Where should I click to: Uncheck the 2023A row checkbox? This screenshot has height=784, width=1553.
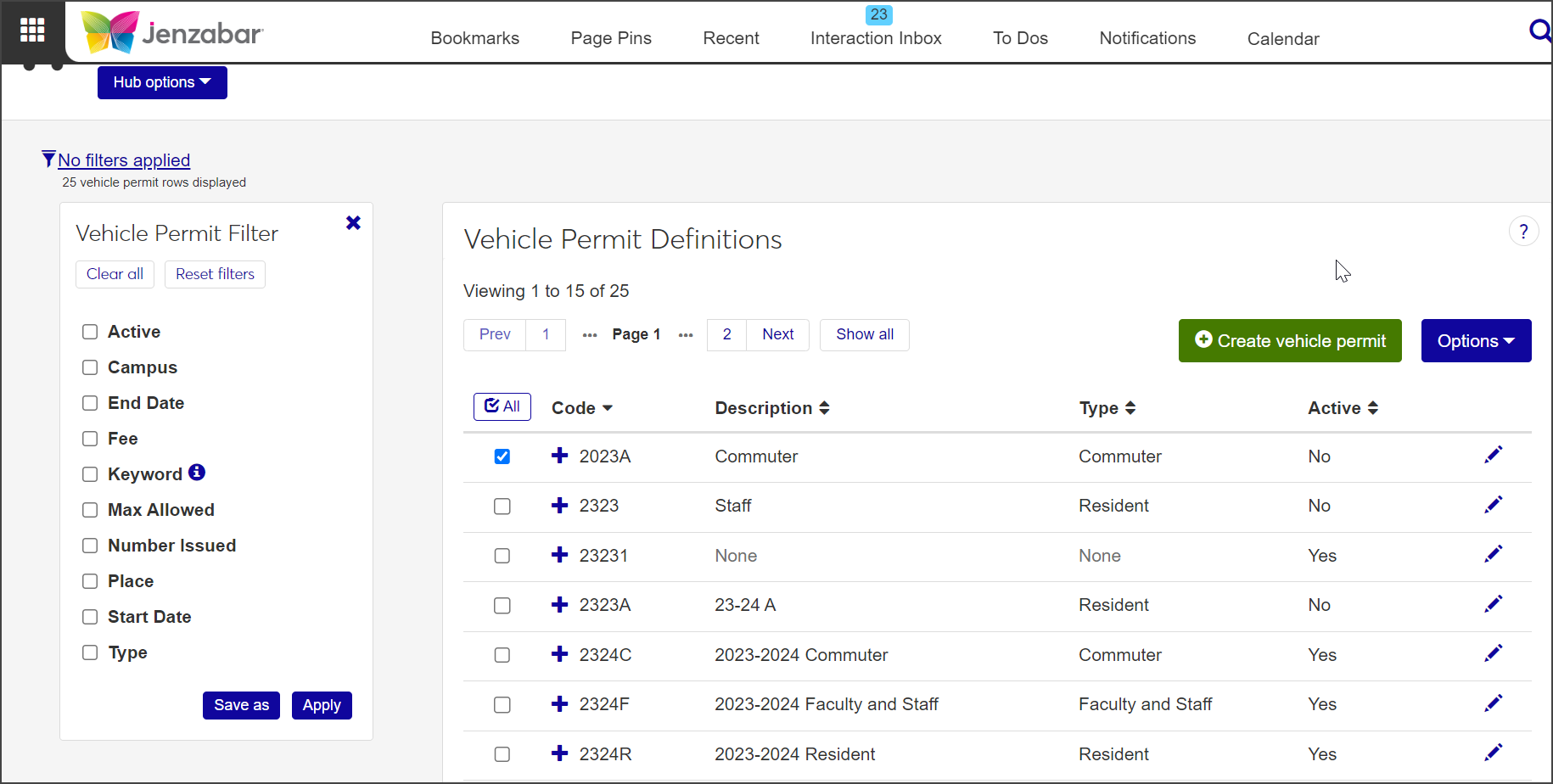click(x=502, y=456)
